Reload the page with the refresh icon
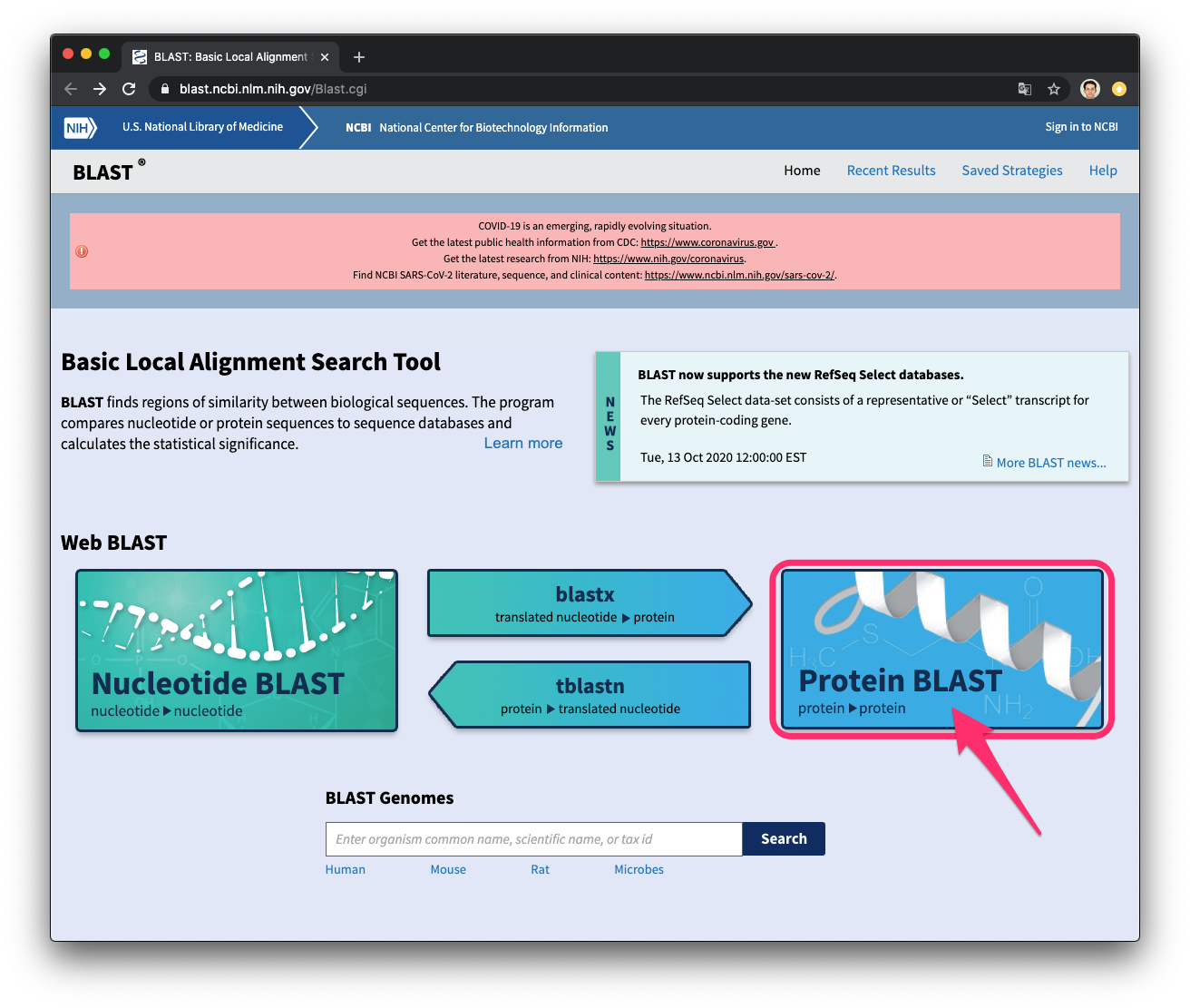Viewport: 1190px width, 1008px height. 129,89
